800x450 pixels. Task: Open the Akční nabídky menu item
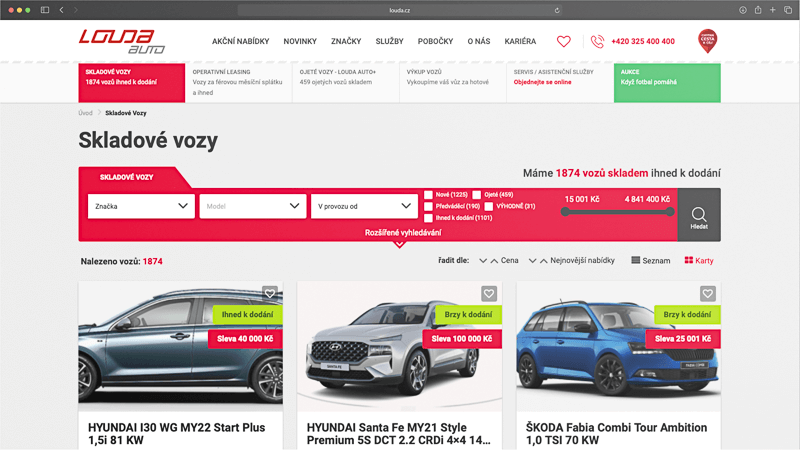pos(240,42)
